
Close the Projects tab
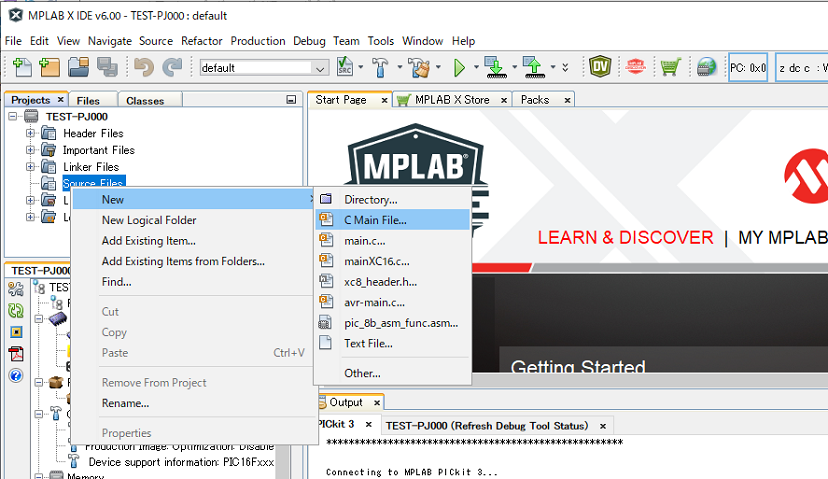coord(61,99)
